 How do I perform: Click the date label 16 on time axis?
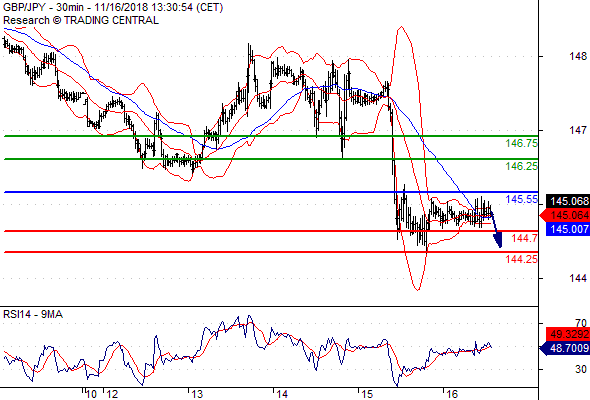click(x=452, y=394)
